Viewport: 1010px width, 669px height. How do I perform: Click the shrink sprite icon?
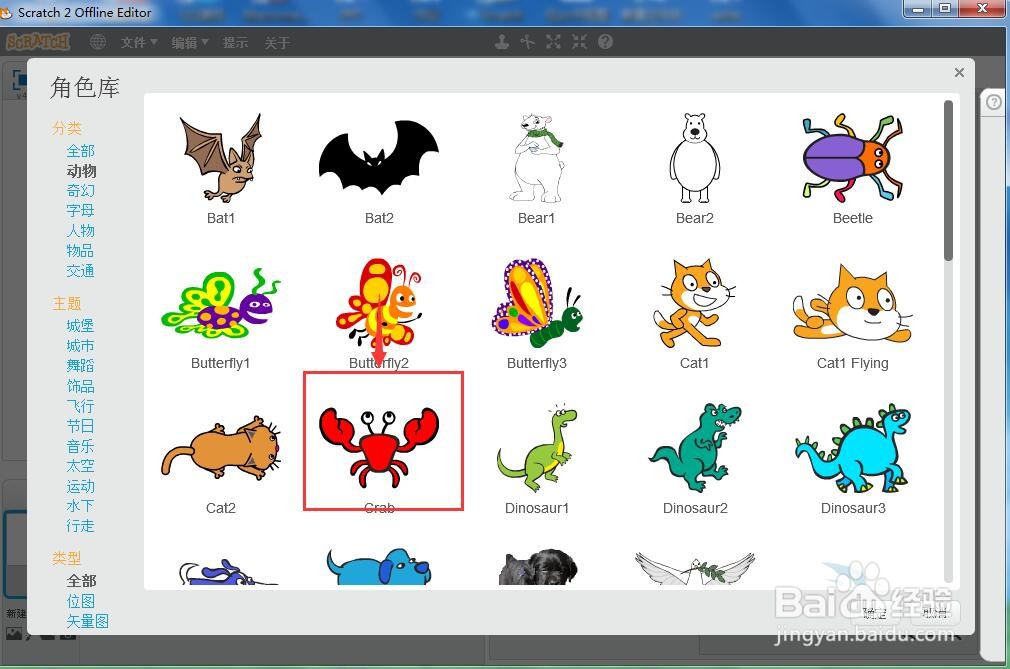coord(579,42)
